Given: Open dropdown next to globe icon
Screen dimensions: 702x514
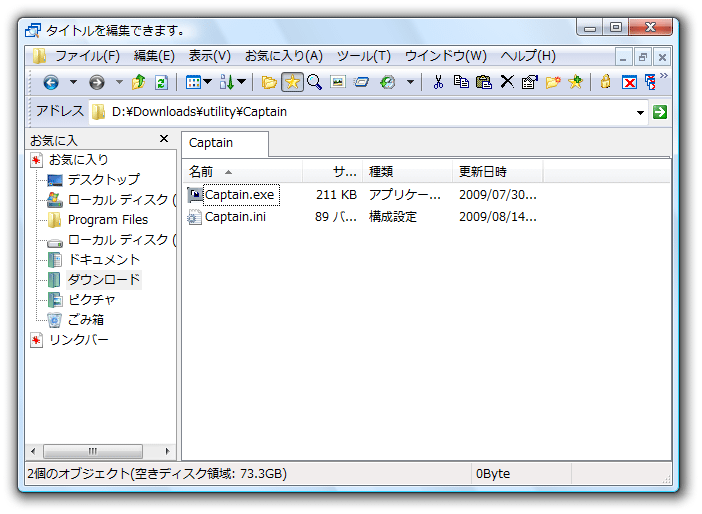Looking at the screenshot, I should tap(410, 82).
